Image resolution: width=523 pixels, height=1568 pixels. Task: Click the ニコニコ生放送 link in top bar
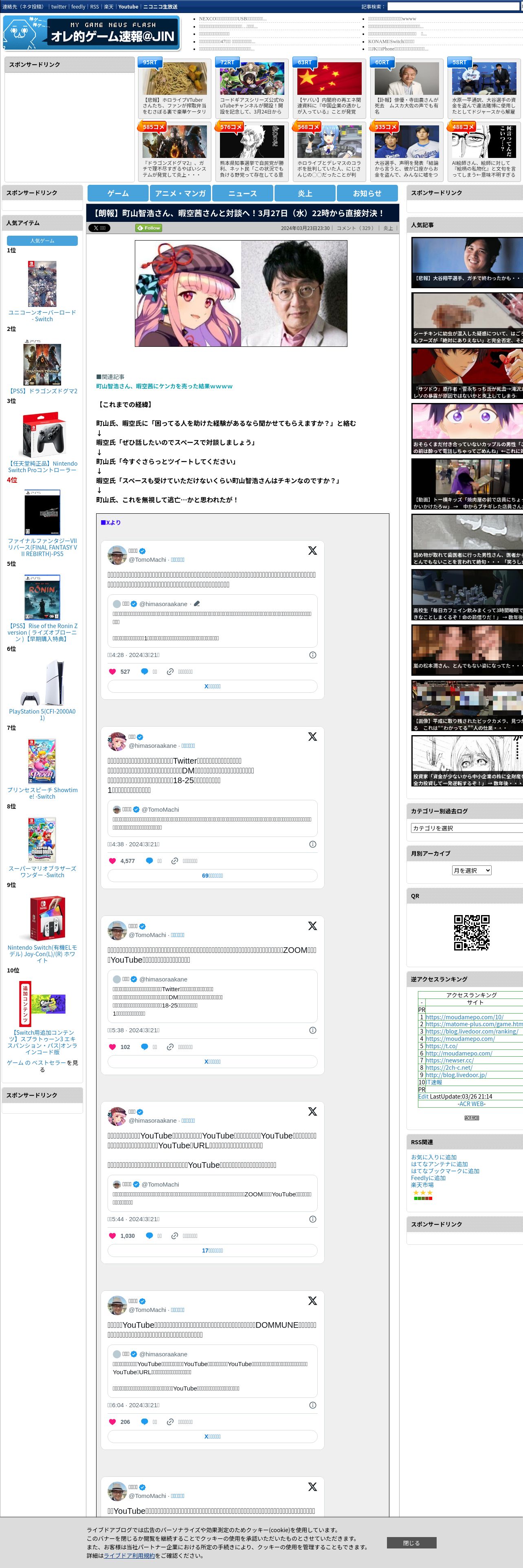[x=160, y=7]
